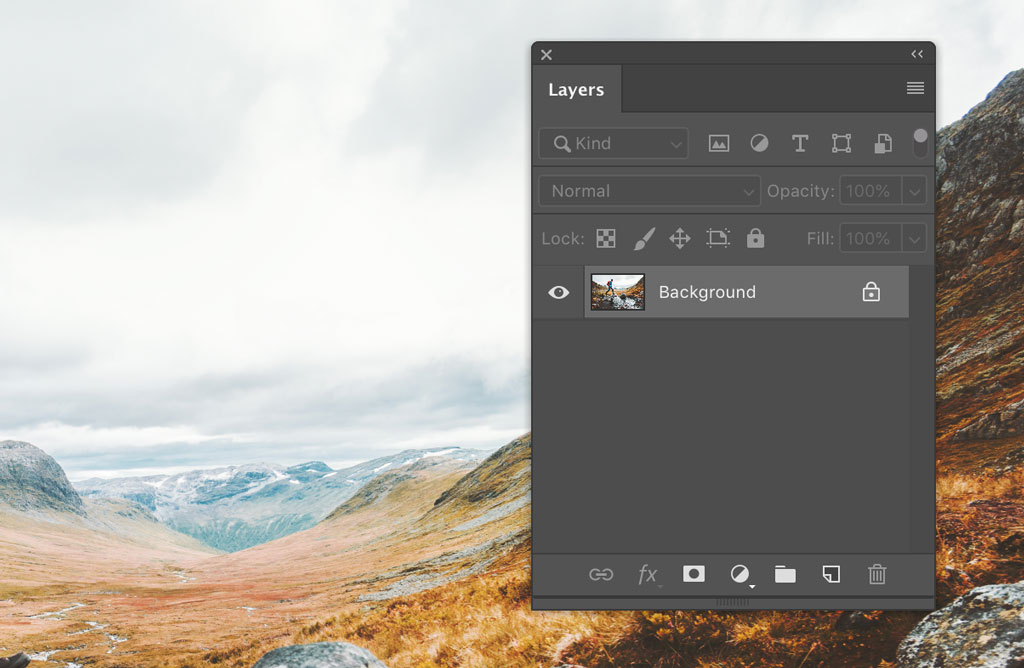Unlock the Background layer padlock
This screenshot has height=668, width=1024.
click(x=871, y=291)
